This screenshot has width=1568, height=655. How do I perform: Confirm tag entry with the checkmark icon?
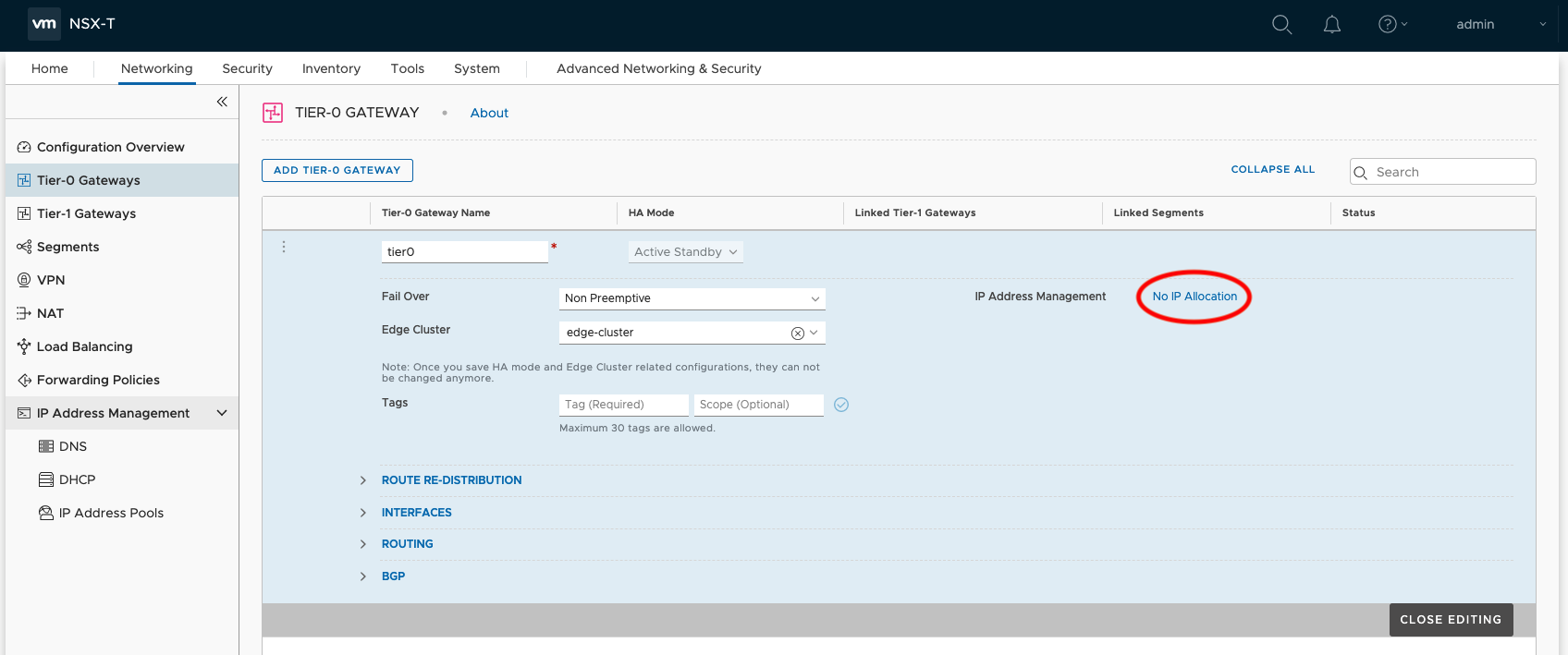click(841, 405)
